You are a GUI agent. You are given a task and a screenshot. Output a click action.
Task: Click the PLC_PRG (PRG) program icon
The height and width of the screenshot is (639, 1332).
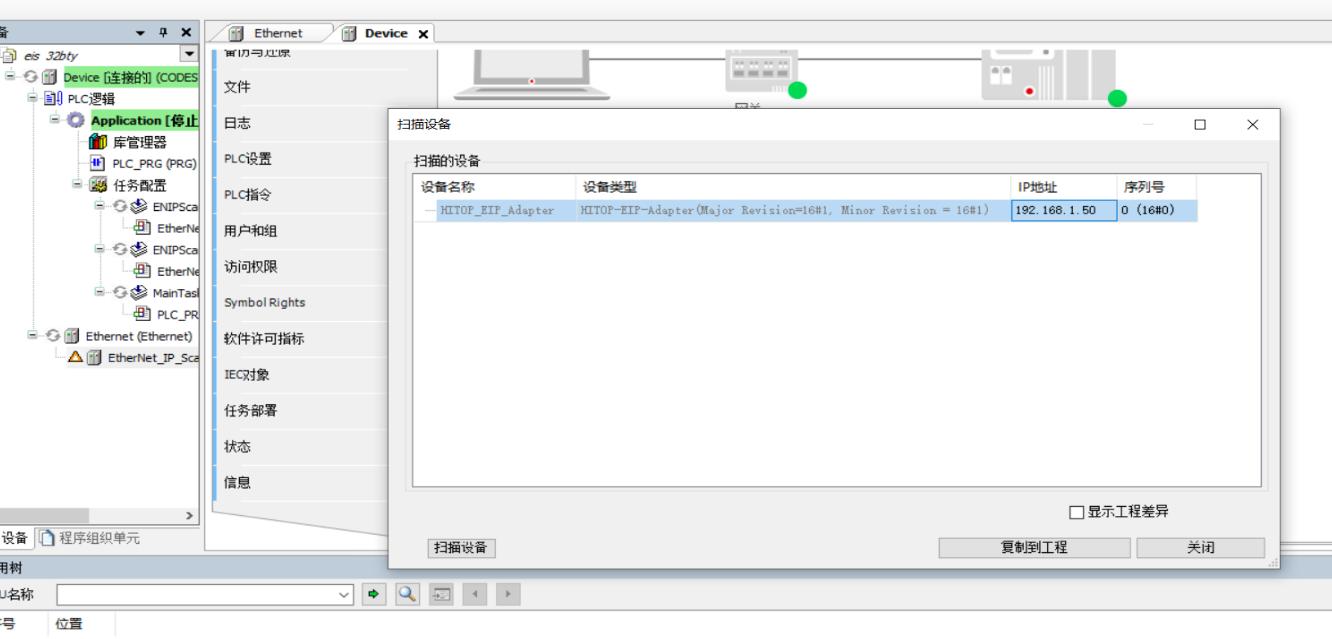tap(98, 163)
